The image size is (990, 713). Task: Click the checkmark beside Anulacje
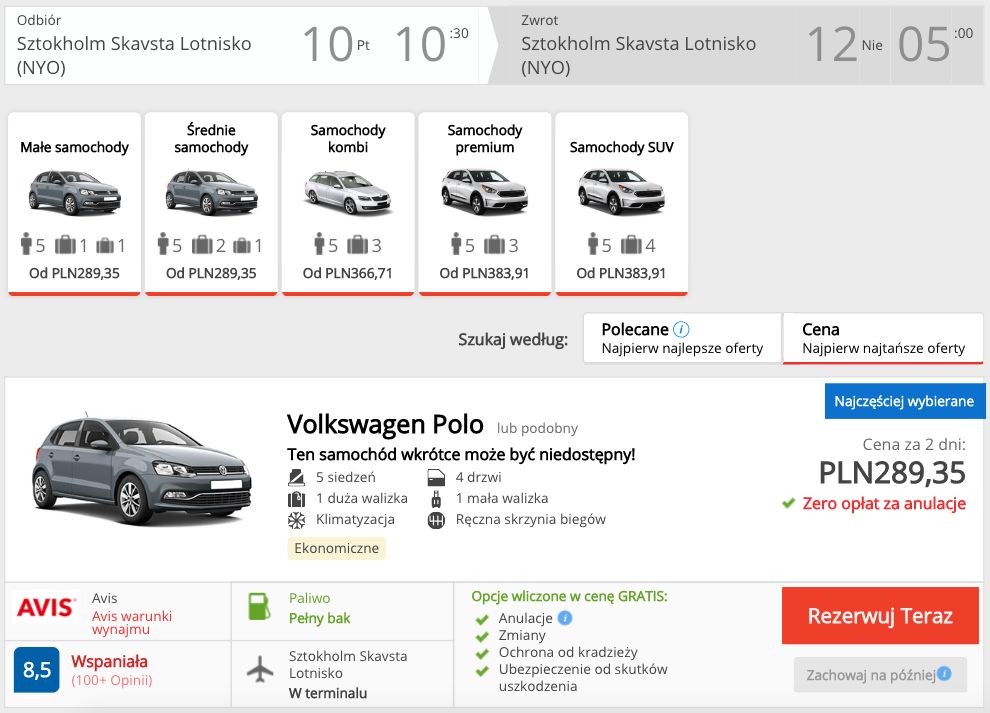(482, 619)
